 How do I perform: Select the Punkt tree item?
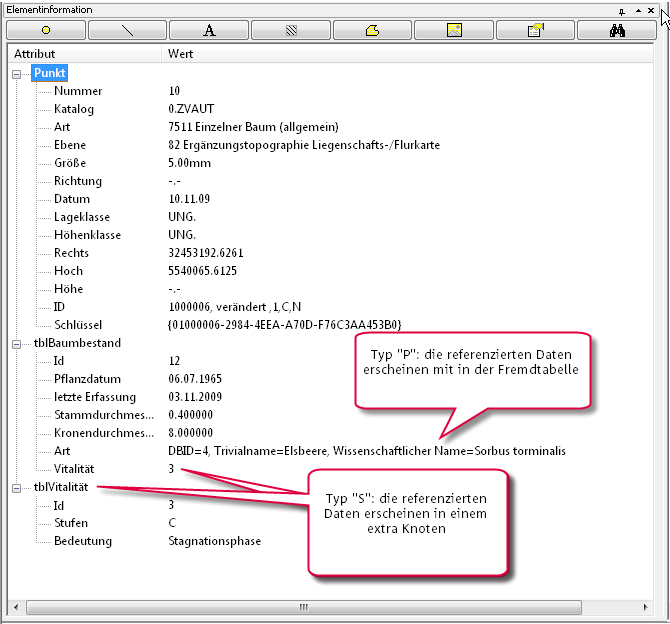point(49,73)
